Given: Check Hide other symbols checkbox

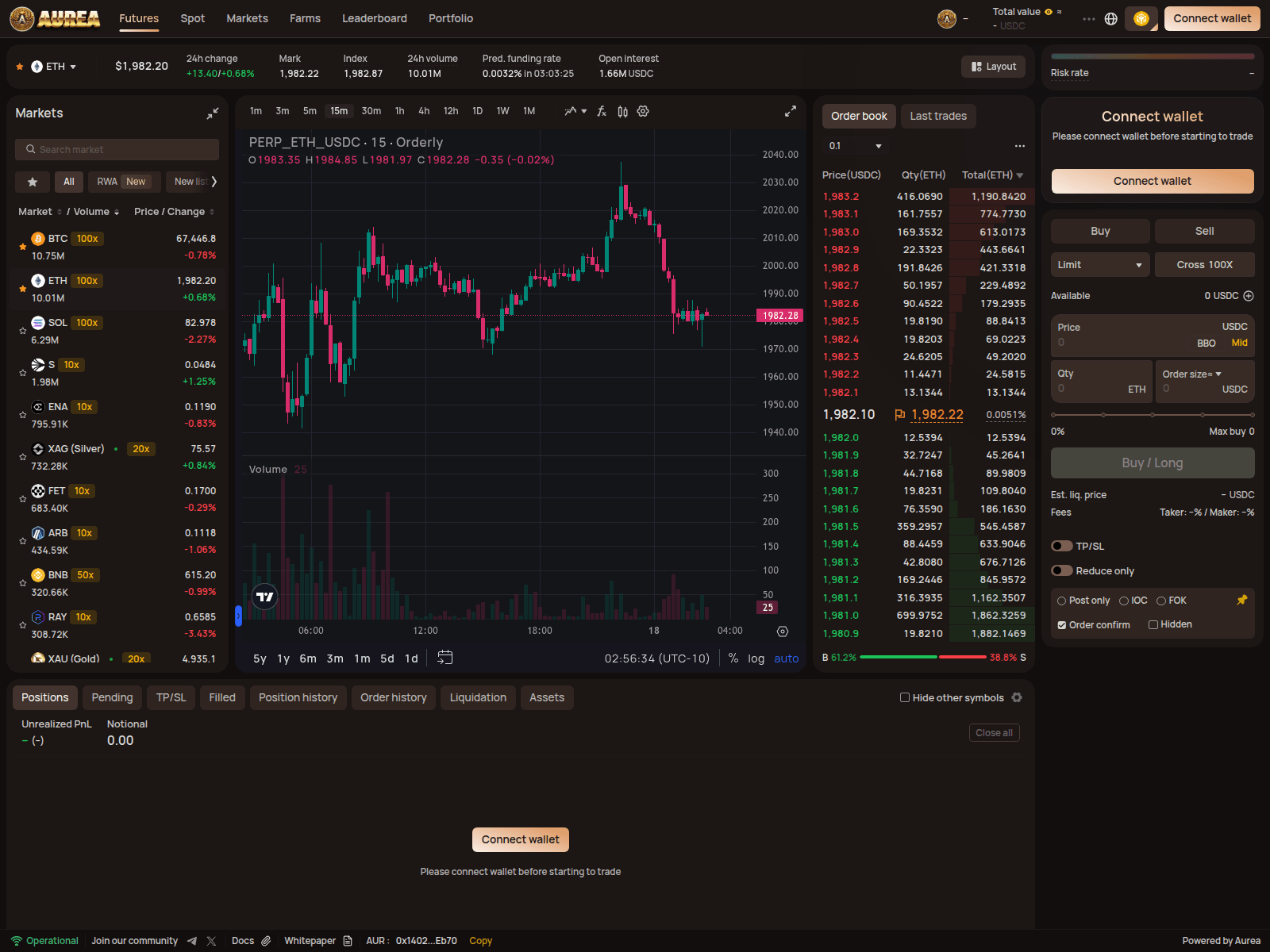Looking at the screenshot, I should pyautogui.click(x=905, y=697).
